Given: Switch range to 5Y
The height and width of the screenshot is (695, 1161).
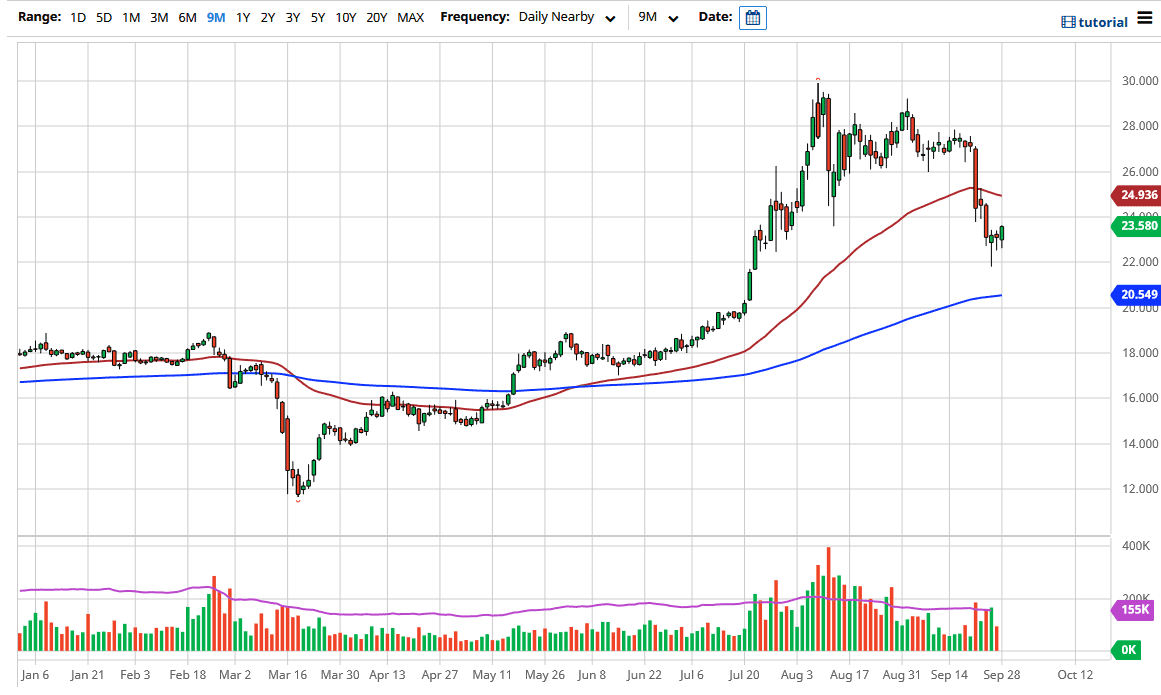Looking at the screenshot, I should [318, 17].
